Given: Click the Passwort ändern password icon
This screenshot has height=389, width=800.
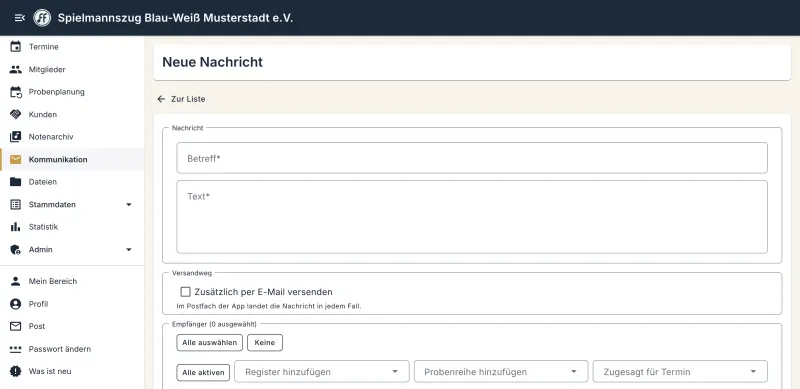Looking at the screenshot, I should pyautogui.click(x=16, y=349).
